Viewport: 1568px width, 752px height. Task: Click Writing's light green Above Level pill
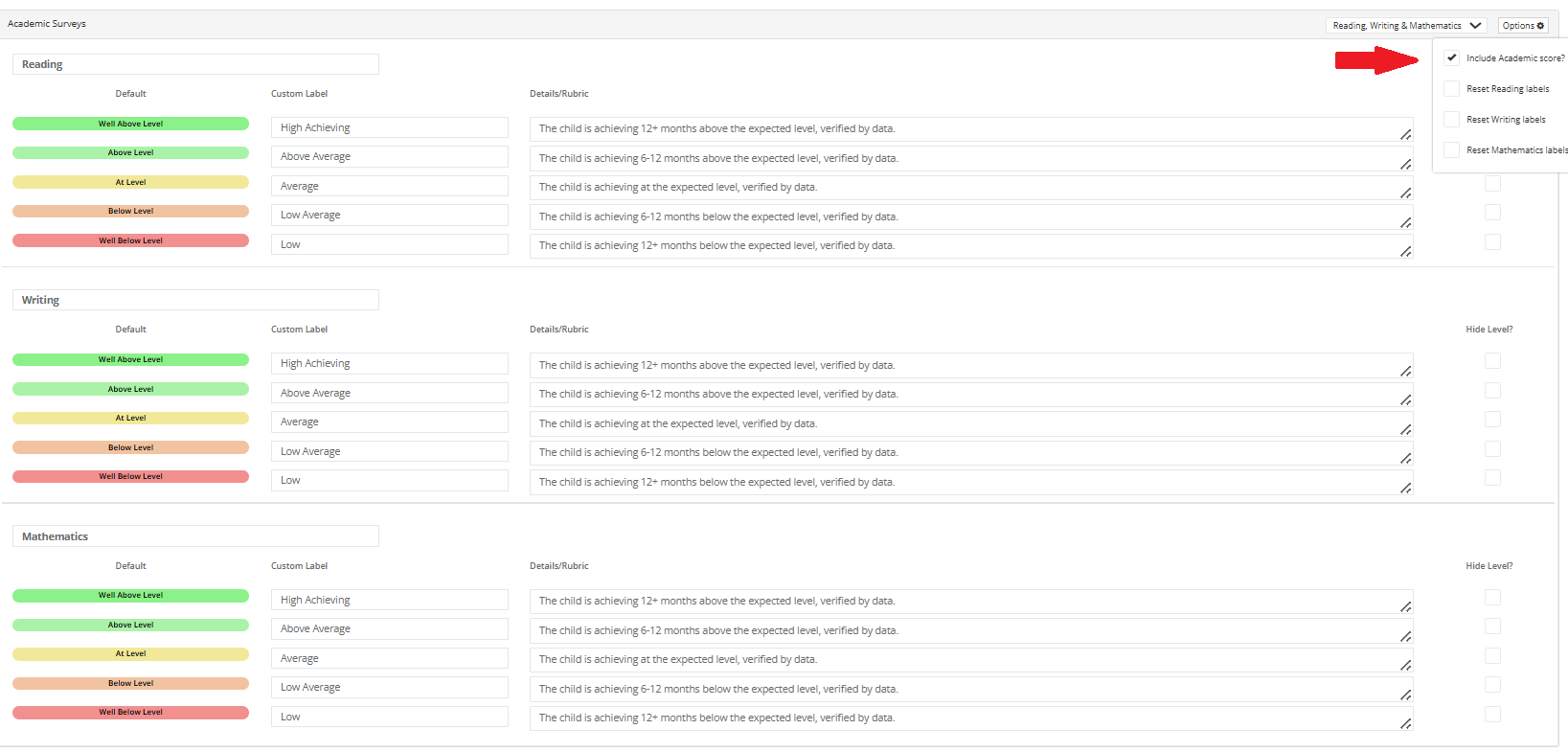(x=130, y=389)
